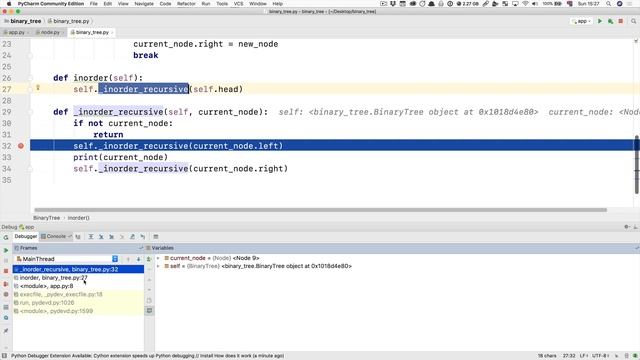Select frame execfile, _pydev_execfile.py:18
This screenshot has height=360, width=640.
(x=78, y=294)
